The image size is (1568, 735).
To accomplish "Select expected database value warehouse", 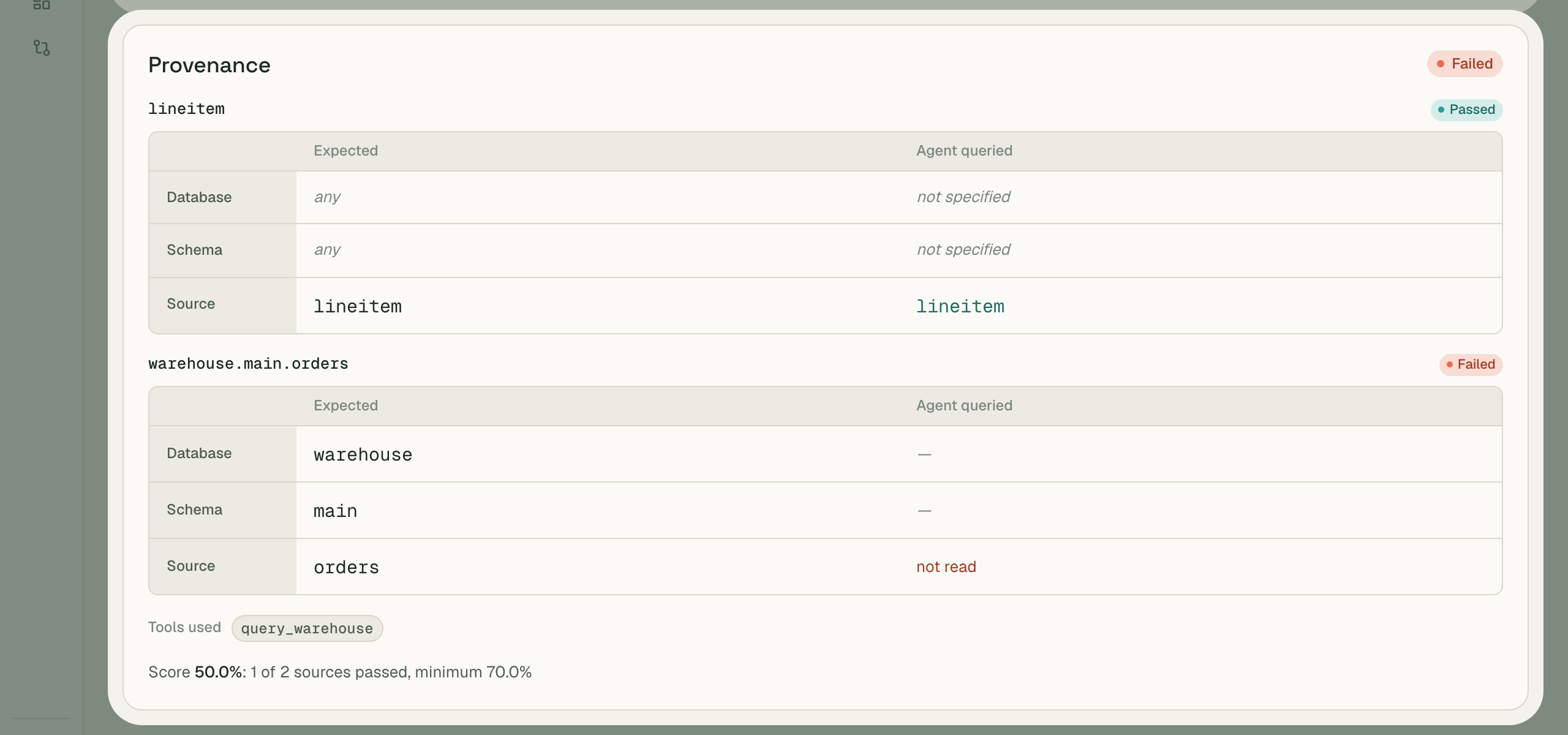I will (363, 454).
